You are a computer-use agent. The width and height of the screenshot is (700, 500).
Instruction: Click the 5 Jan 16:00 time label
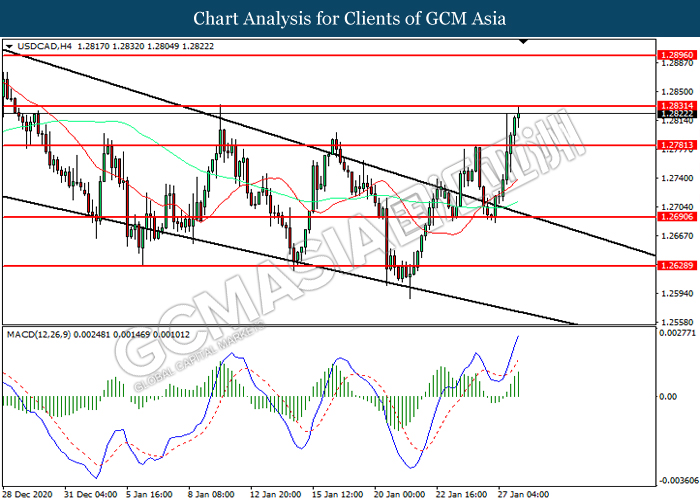tap(150, 494)
